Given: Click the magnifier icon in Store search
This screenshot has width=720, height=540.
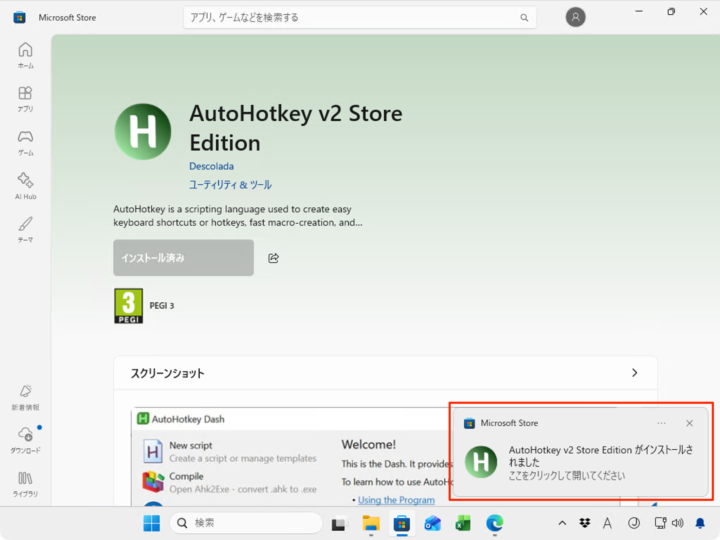Looking at the screenshot, I should (x=523, y=17).
